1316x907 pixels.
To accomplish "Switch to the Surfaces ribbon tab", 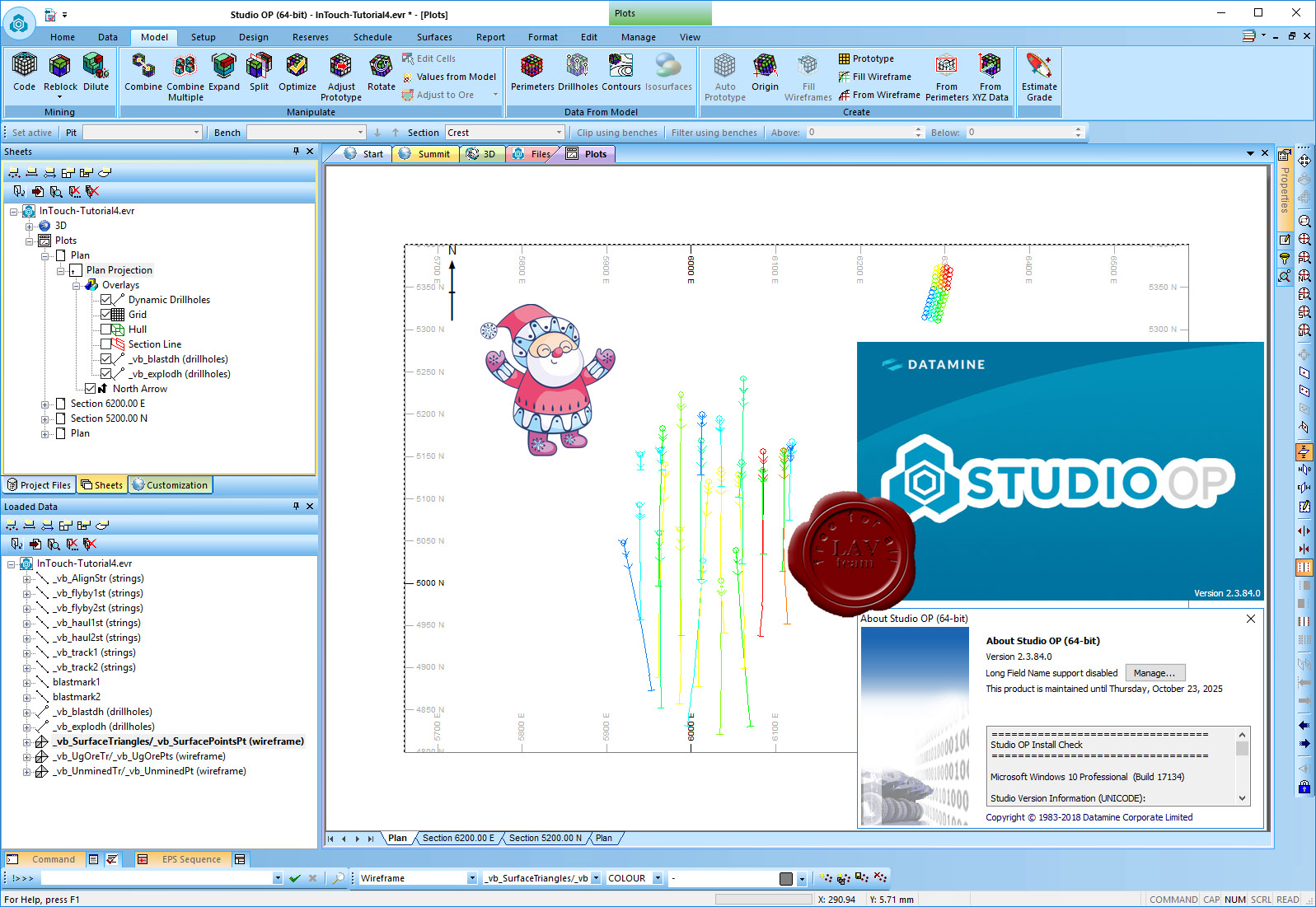I will [434, 37].
